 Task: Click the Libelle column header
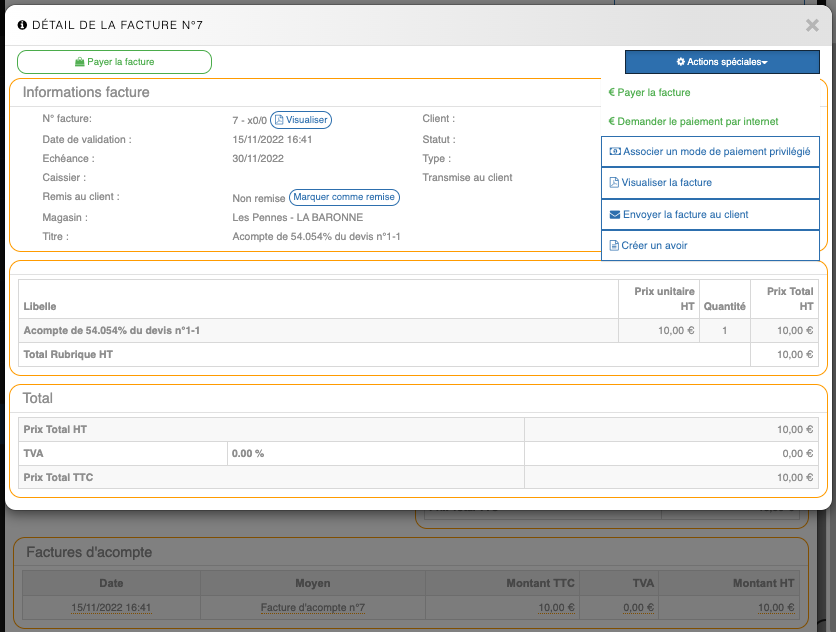click(40, 305)
